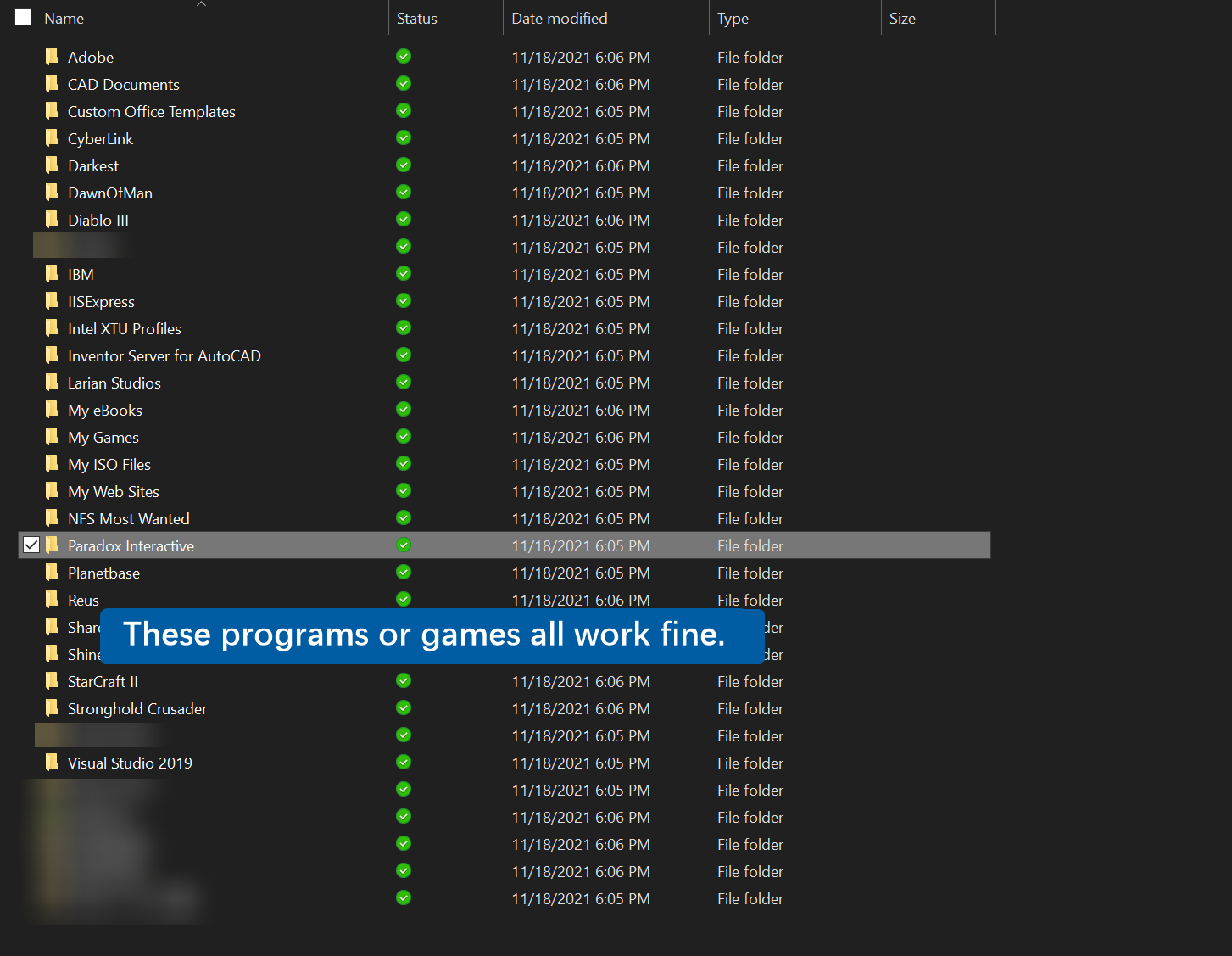Viewport: 1232px width, 956px height.
Task: Select the Inventor Server for AutoCAD folder
Action: pyautogui.click(x=164, y=355)
